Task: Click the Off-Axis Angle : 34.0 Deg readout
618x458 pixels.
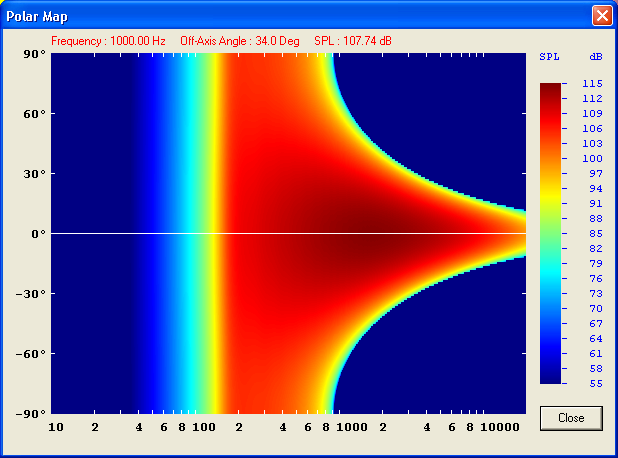Action: click(240, 41)
